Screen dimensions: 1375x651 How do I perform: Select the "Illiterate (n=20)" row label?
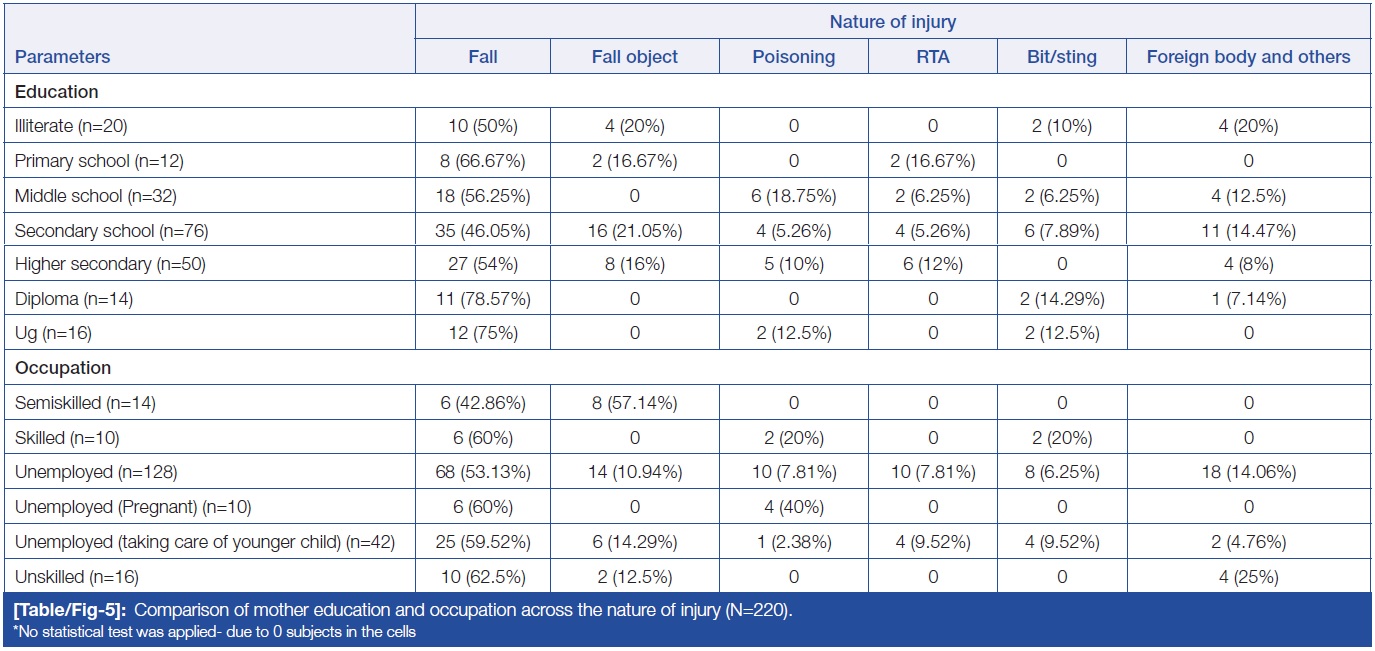pyautogui.click(x=71, y=126)
